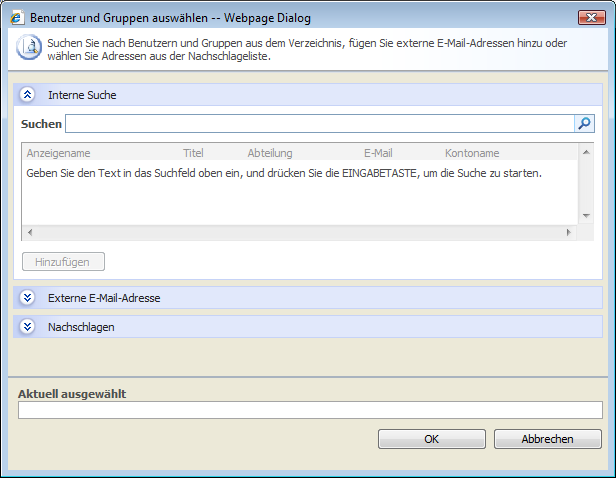The width and height of the screenshot is (616, 478).
Task: Select the Titel column header
Action: point(193,153)
